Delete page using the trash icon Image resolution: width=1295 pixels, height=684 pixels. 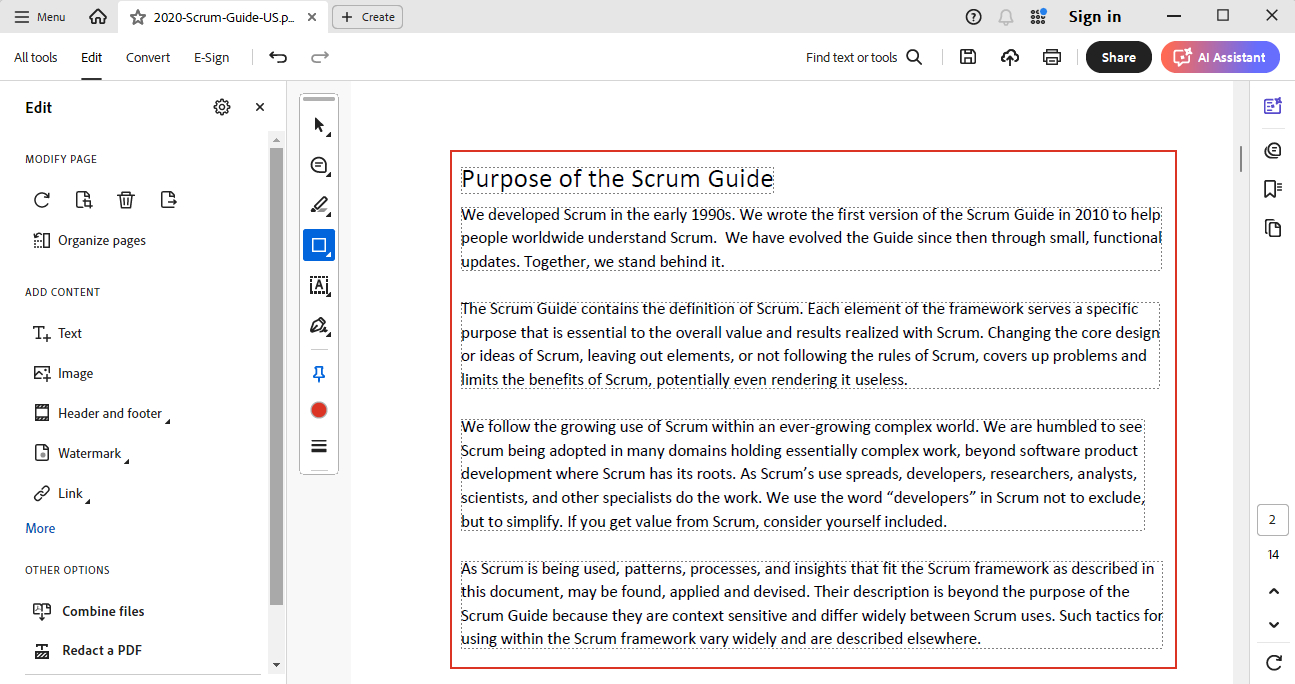126,200
